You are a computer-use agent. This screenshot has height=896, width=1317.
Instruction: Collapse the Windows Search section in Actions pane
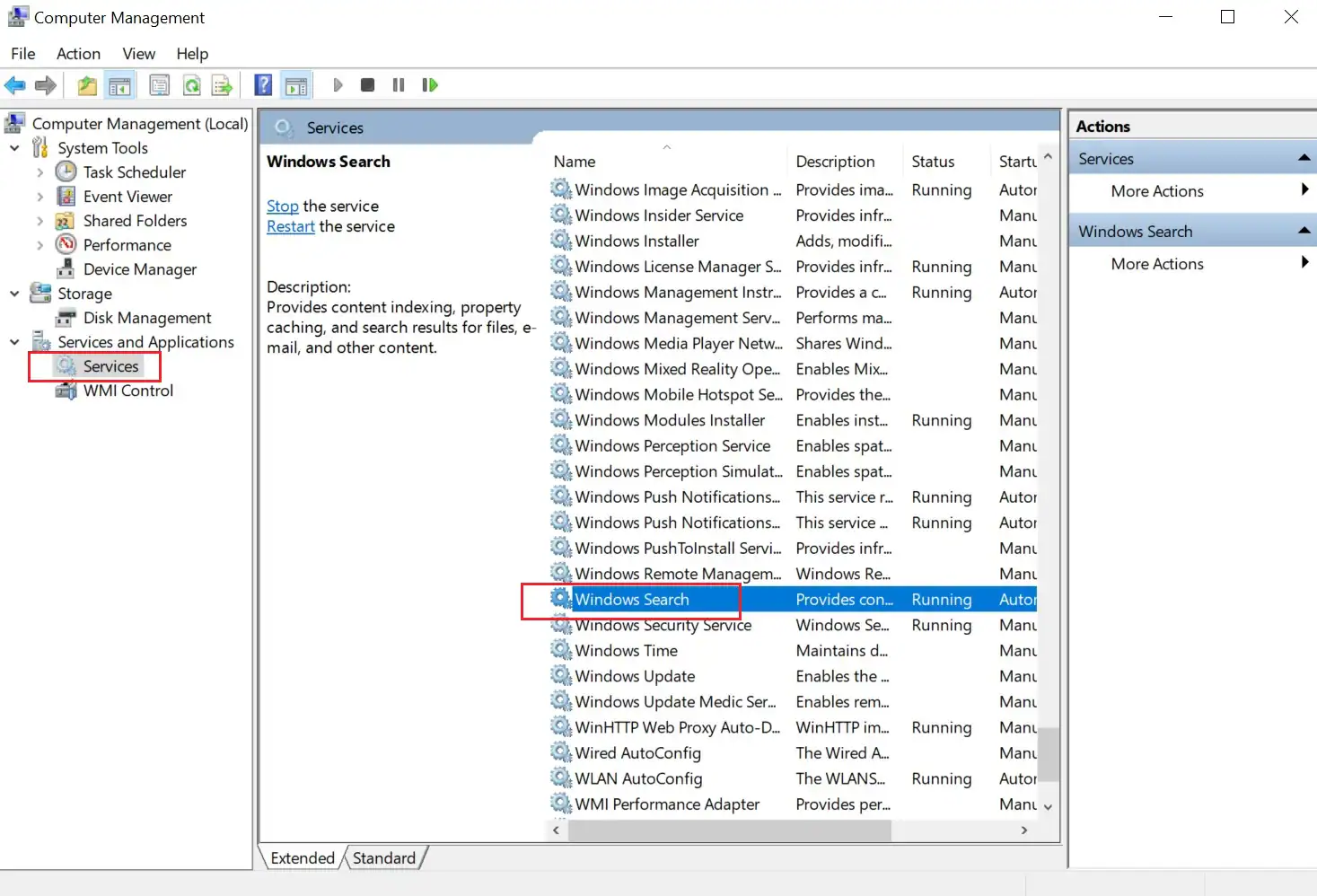coord(1304,231)
